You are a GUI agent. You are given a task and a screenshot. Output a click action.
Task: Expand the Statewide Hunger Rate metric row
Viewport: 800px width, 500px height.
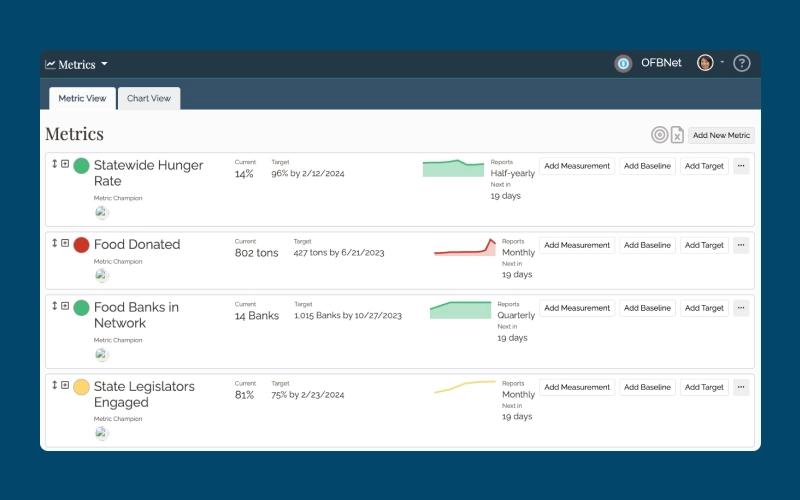point(65,164)
